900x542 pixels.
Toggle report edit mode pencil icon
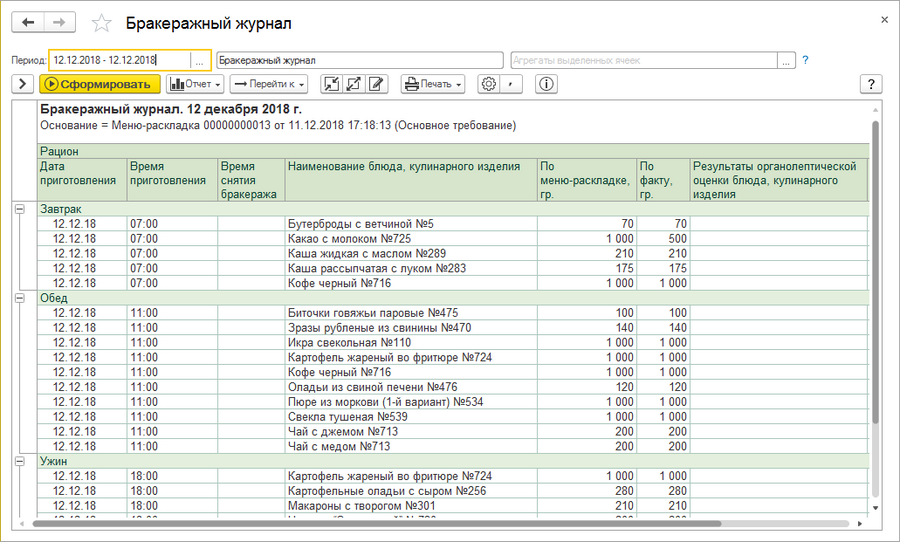376,84
